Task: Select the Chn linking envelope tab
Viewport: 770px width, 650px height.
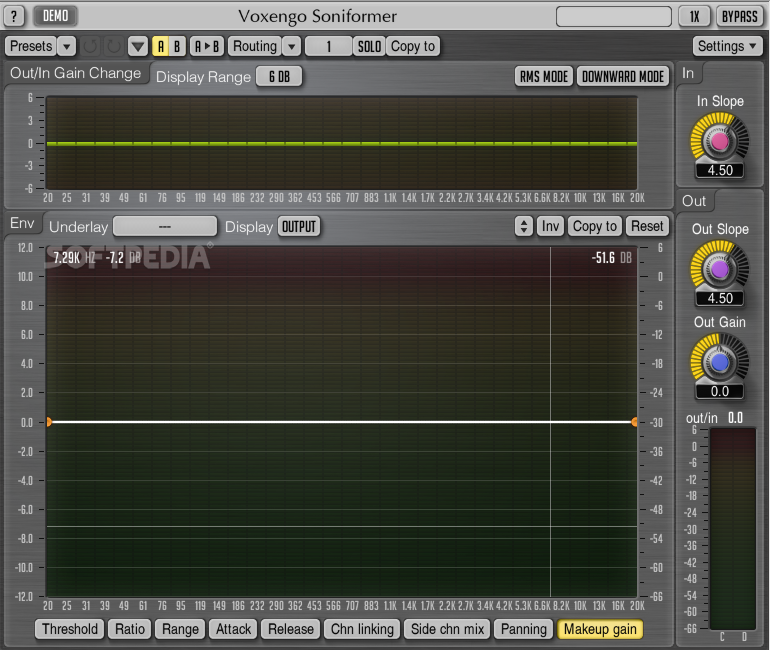Action: [362, 629]
